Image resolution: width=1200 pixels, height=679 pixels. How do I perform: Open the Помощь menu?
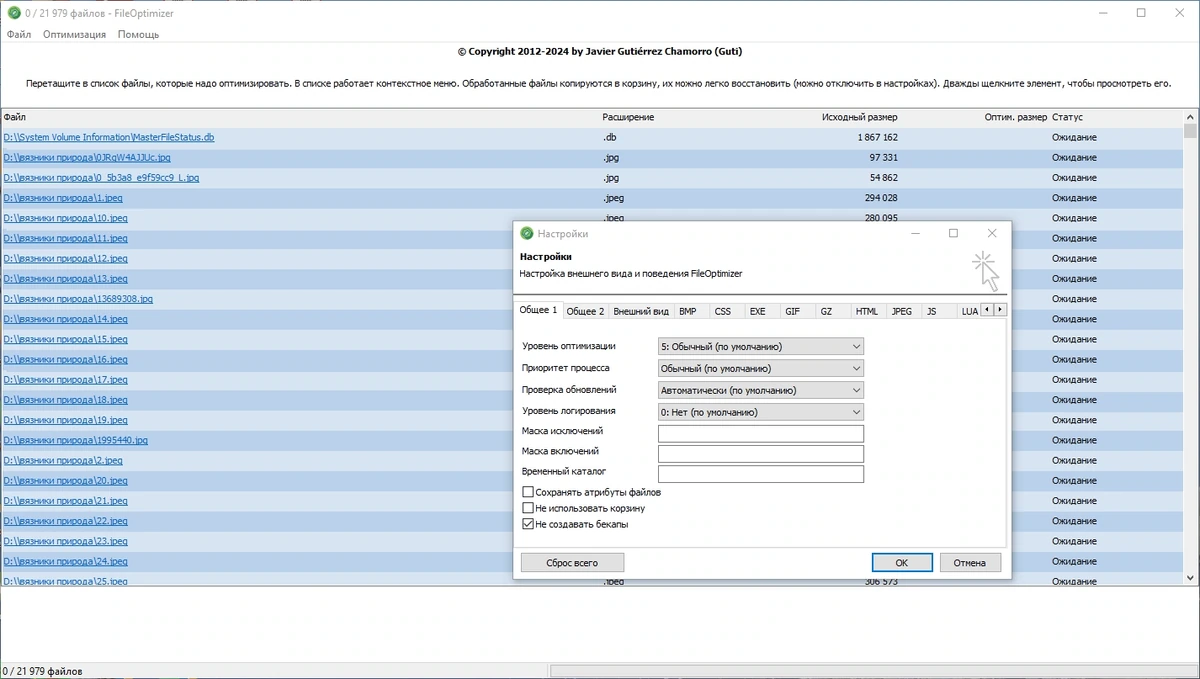coord(138,34)
